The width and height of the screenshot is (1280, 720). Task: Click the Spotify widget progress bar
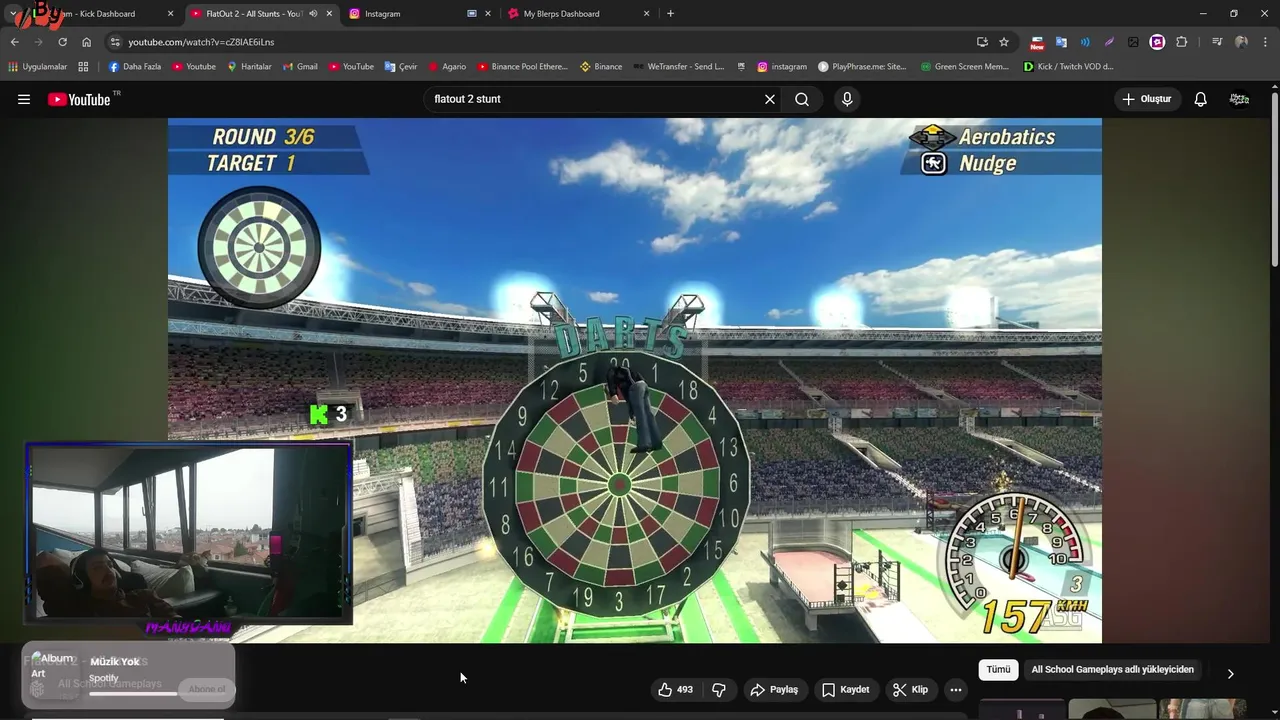(x=133, y=693)
